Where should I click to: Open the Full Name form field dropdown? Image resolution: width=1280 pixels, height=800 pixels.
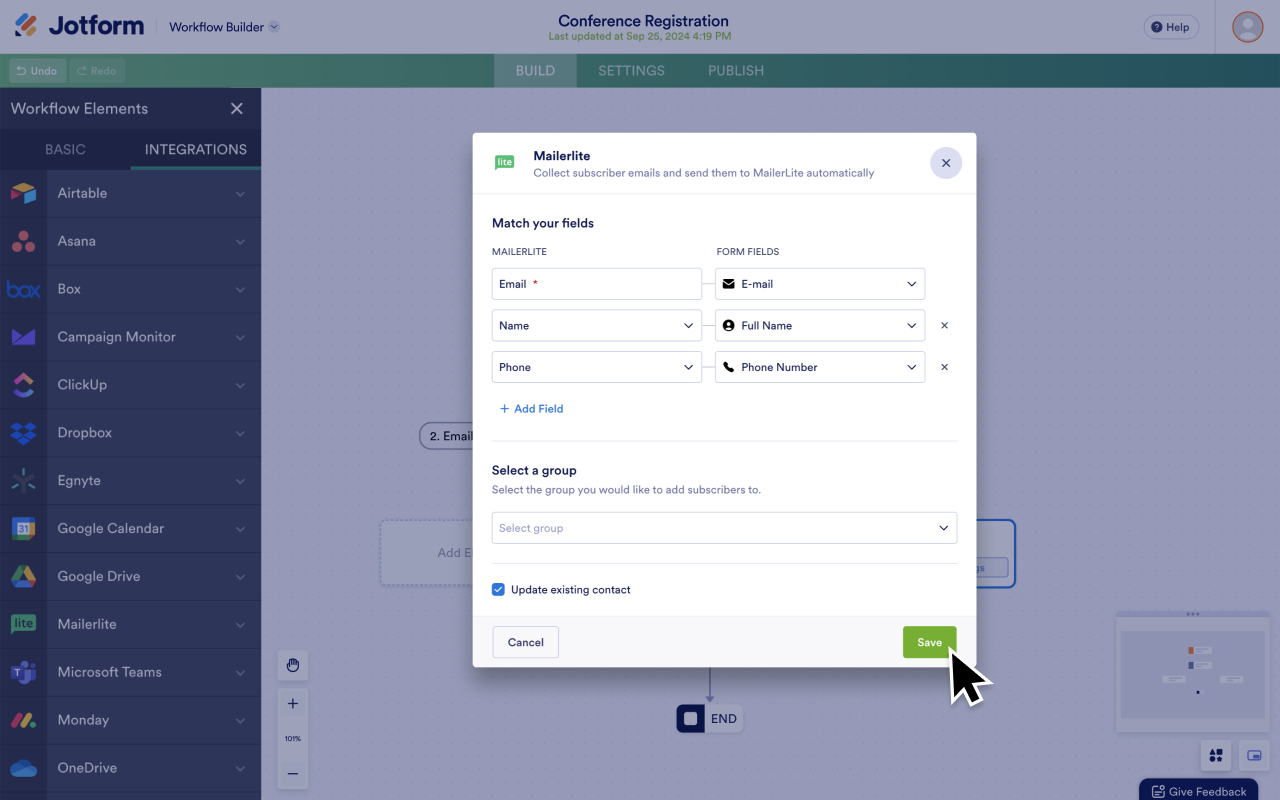820,326
